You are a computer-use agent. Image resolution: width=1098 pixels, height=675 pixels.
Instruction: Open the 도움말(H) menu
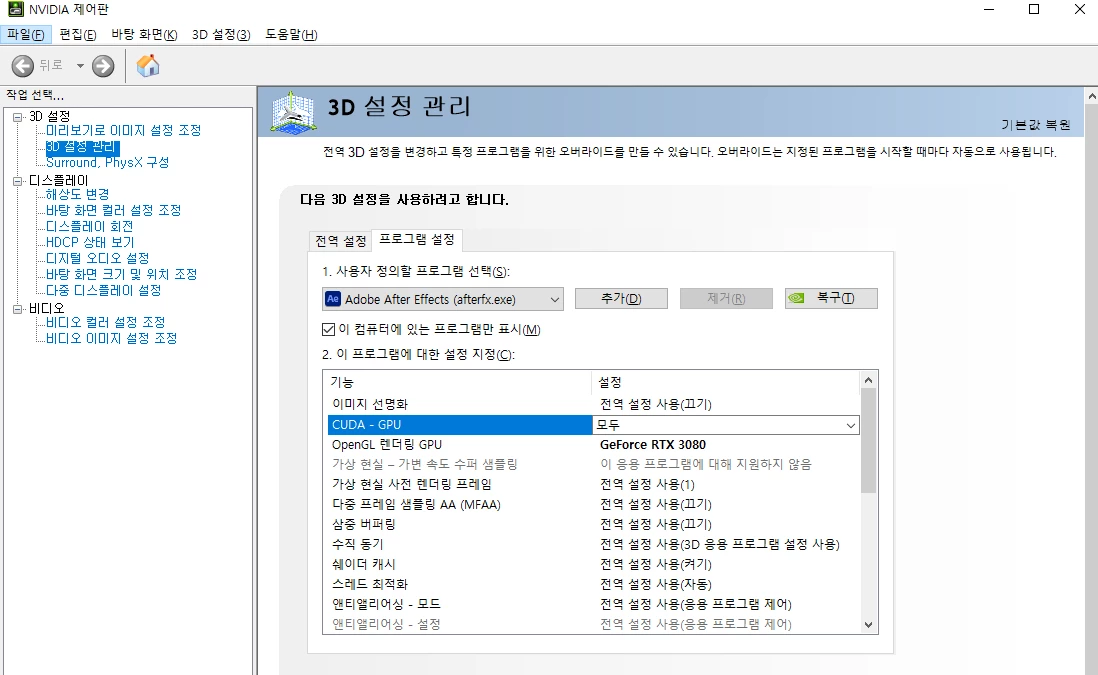pos(291,34)
